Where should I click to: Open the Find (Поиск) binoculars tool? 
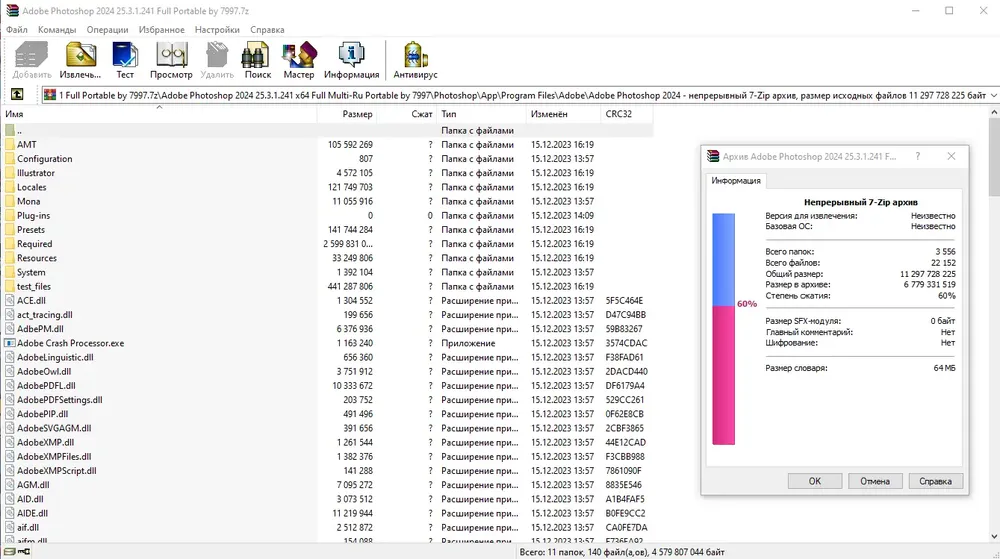click(258, 61)
